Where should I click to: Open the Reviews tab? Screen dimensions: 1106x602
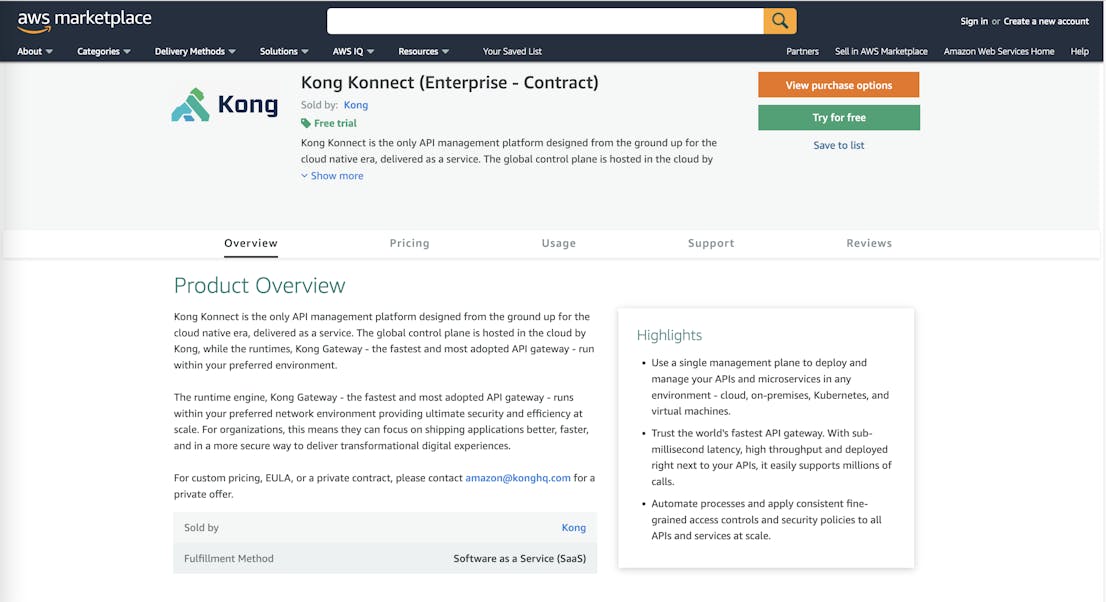(x=868, y=243)
